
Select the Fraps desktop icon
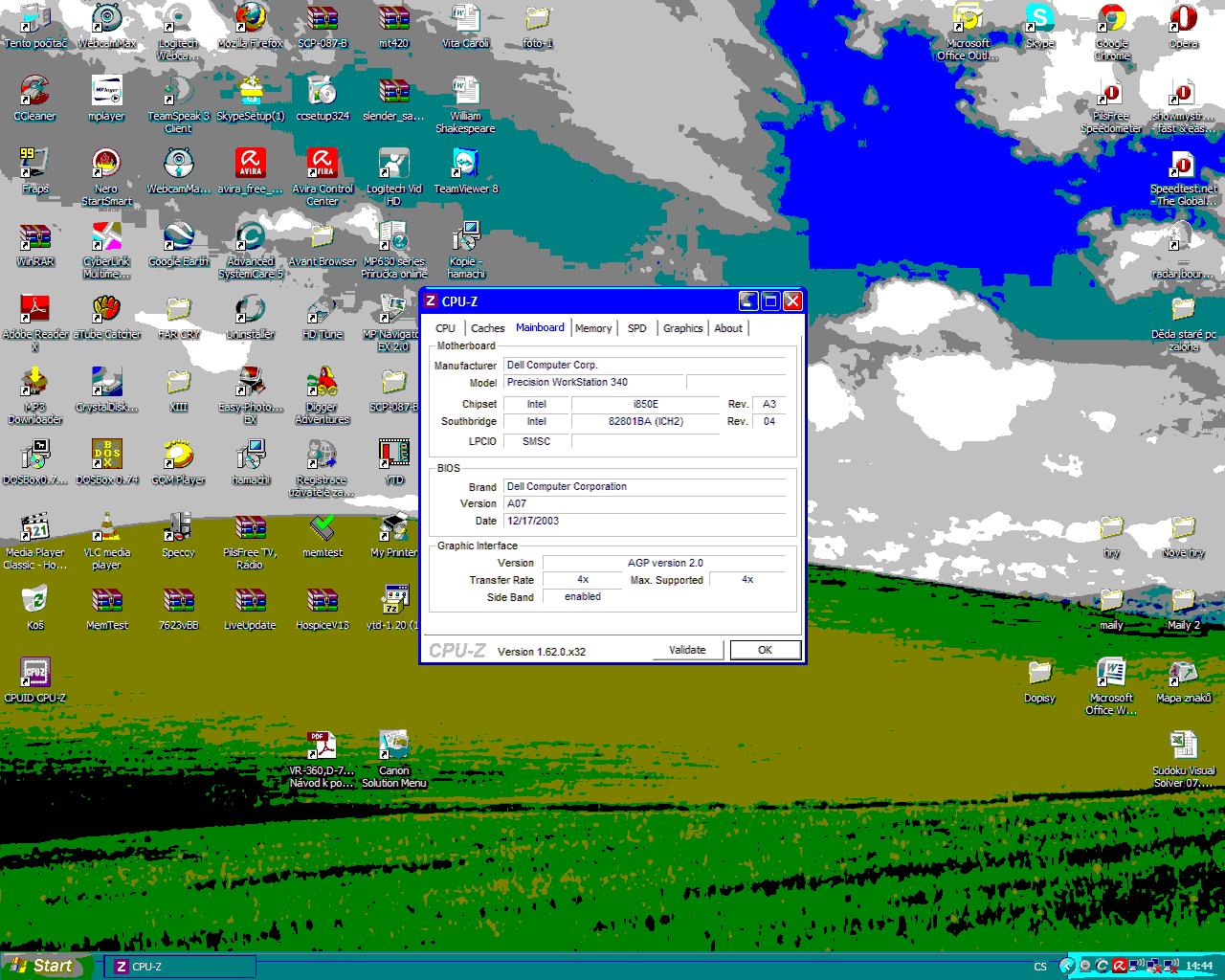pos(34,171)
